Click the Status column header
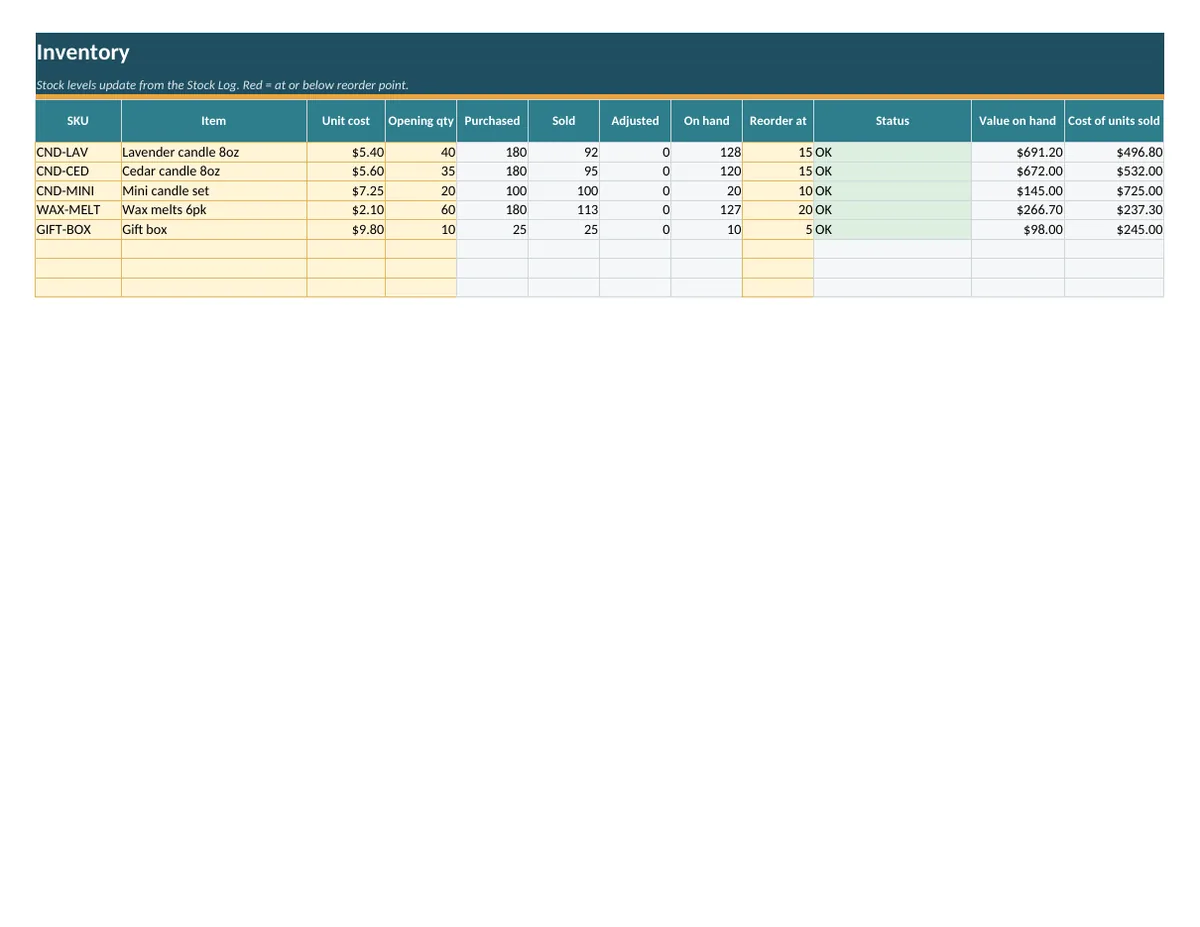Screen dimensions: 1200x927 [x=893, y=121]
